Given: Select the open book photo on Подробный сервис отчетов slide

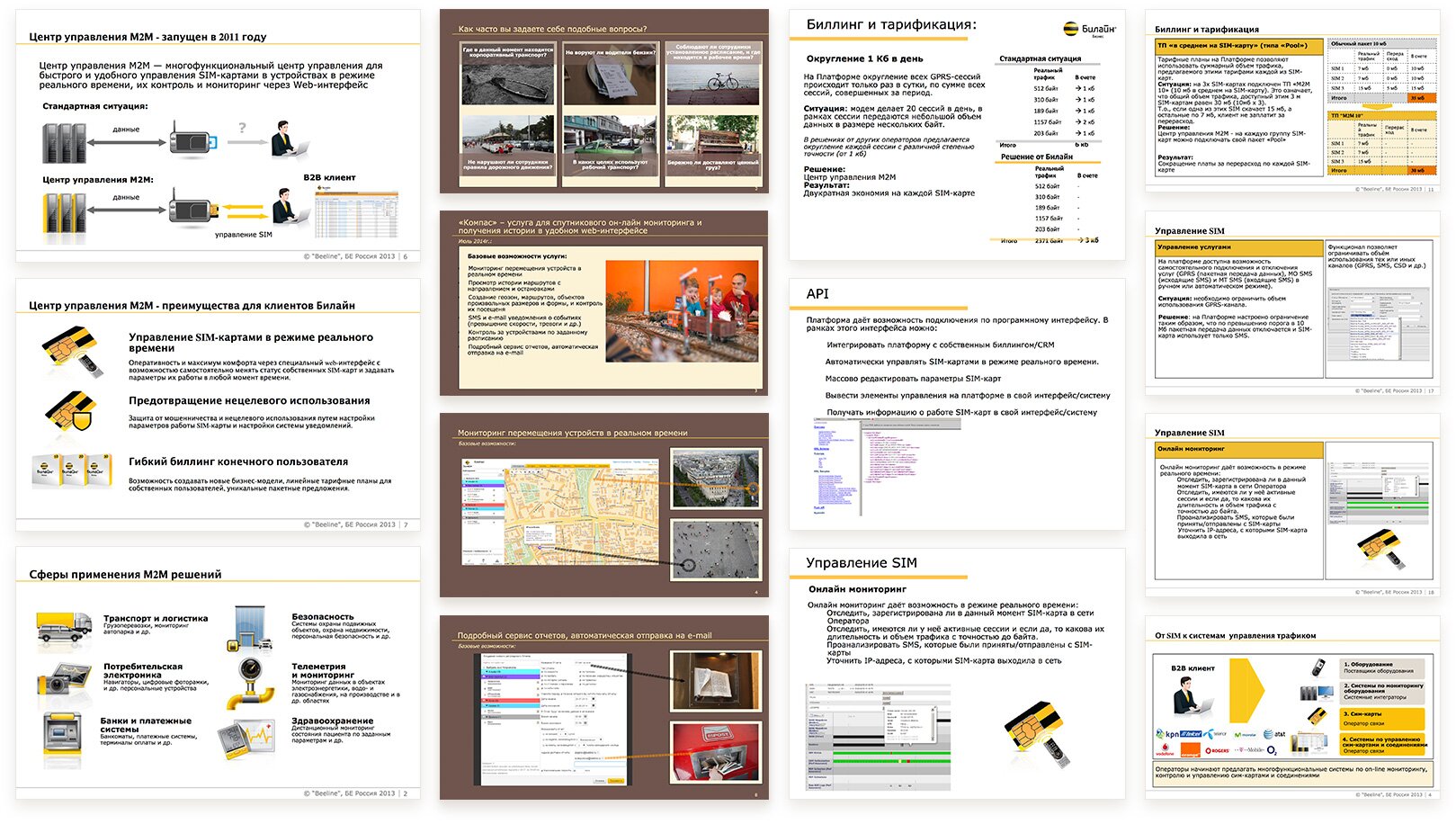Looking at the screenshot, I should click(x=715, y=681).
